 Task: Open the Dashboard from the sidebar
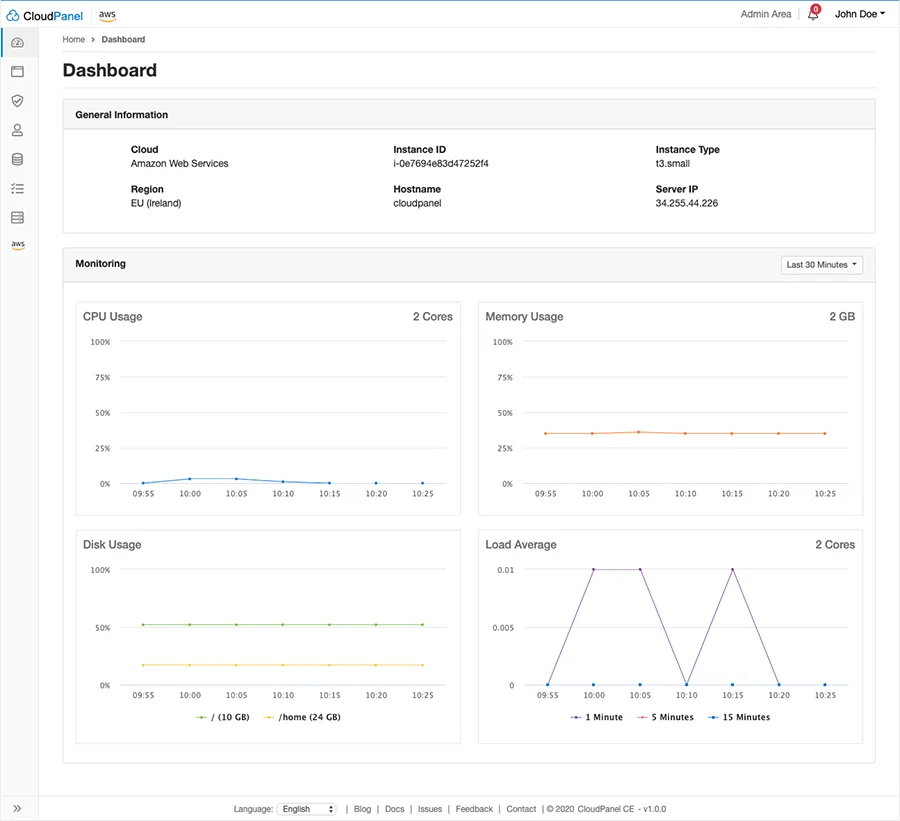(17, 43)
